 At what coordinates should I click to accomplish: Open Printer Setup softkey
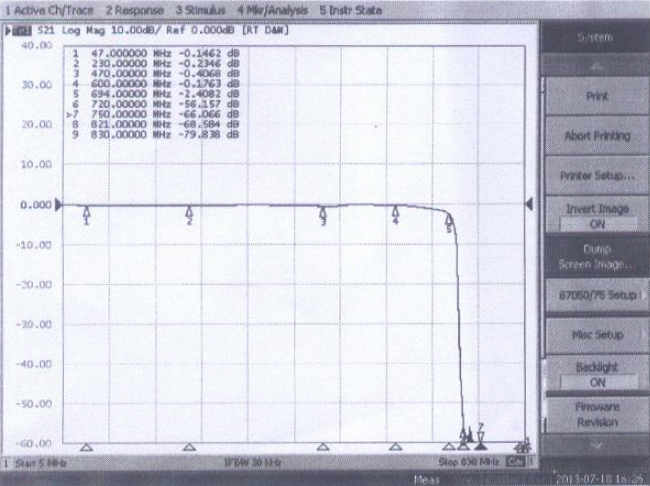click(x=597, y=175)
